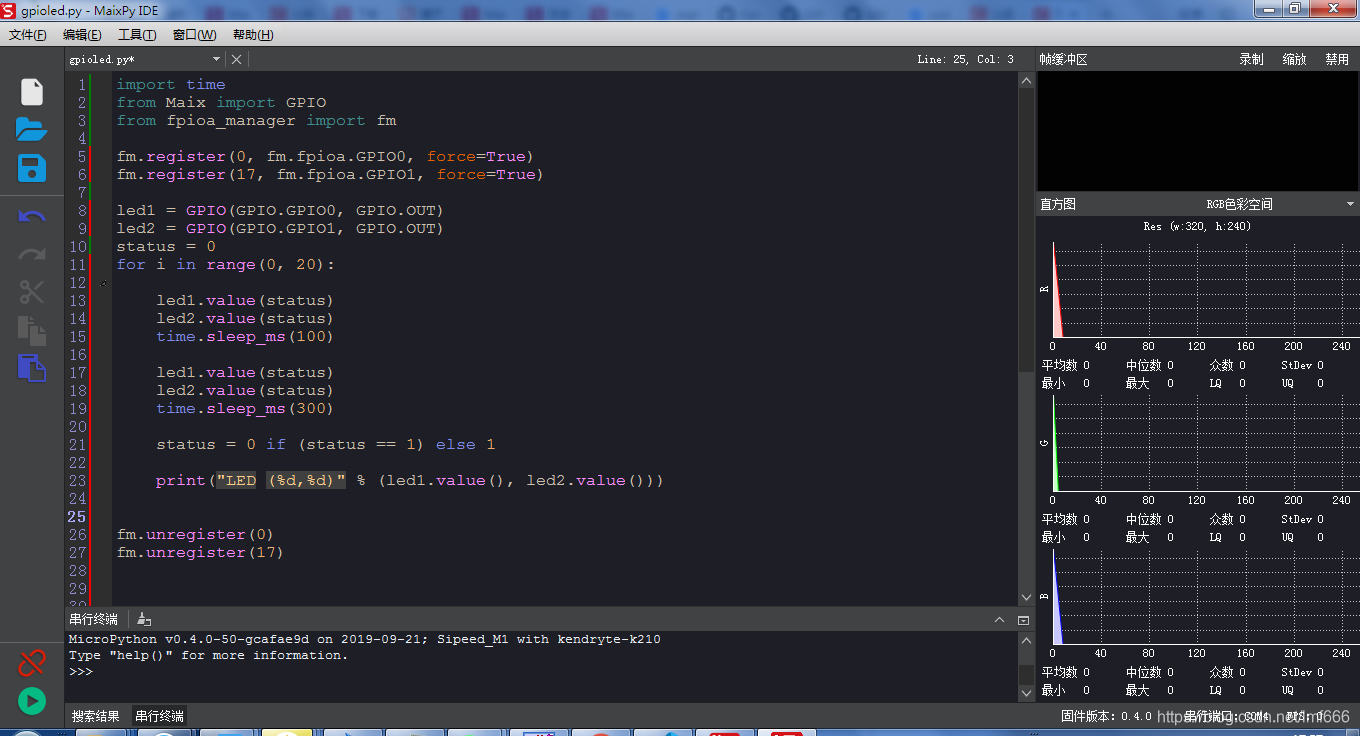Viewport: 1360px width, 736px height.
Task: Click the scissors Cut icon
Action: click(x=32, y=292)
